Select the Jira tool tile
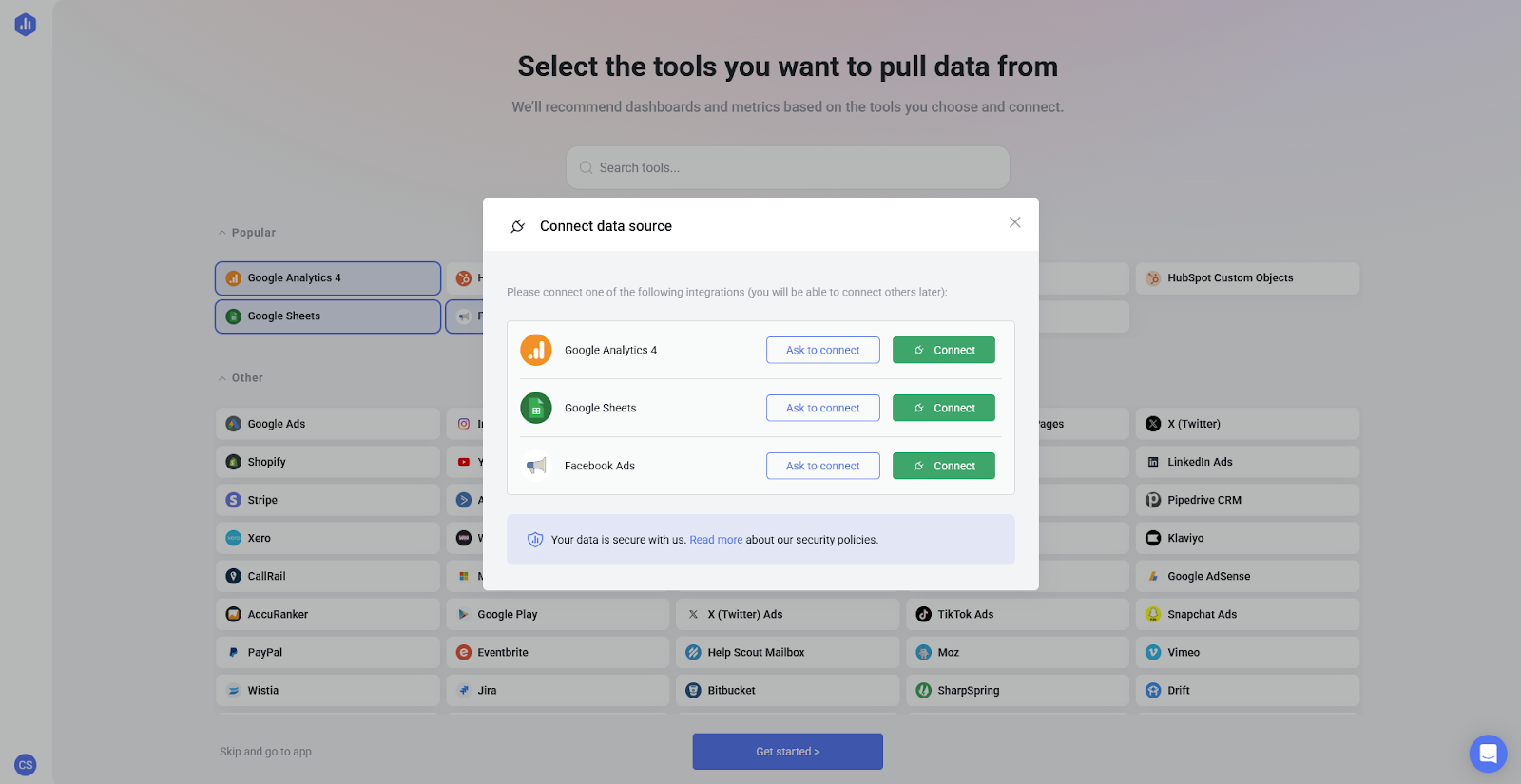Screen dimensions: 1521x784 [558, 690]
